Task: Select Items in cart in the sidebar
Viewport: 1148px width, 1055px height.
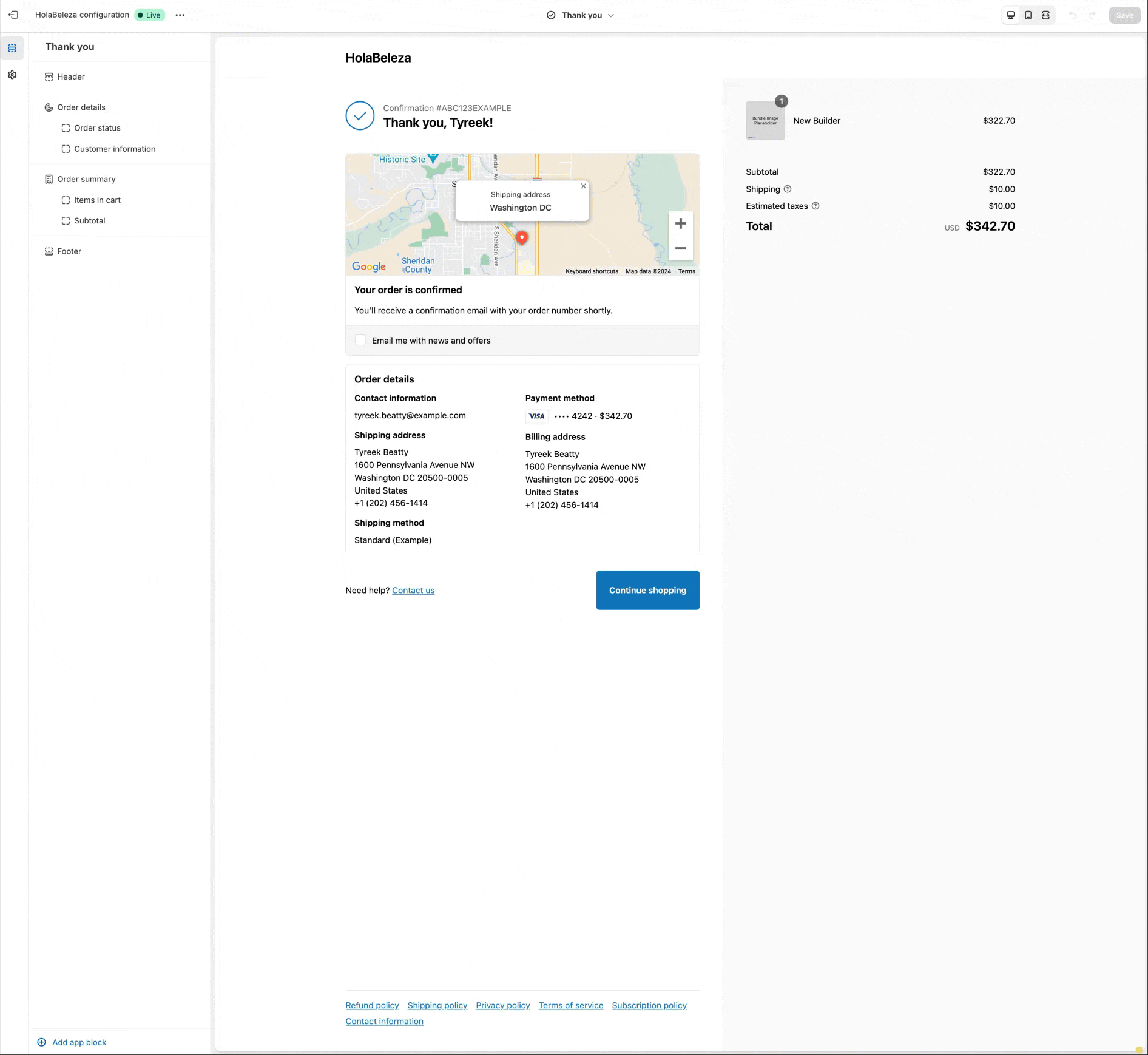Action: pos(98,200)
